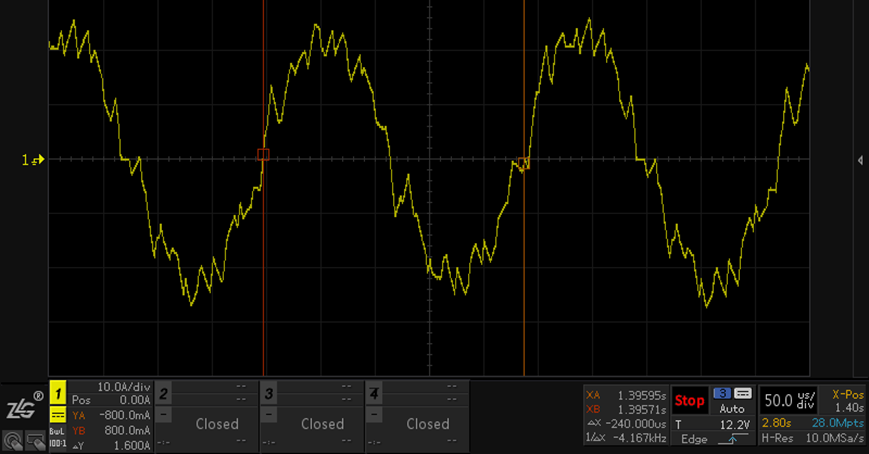
Task: Select the yellow channel 1 button
Action: [x=58, y=394]
